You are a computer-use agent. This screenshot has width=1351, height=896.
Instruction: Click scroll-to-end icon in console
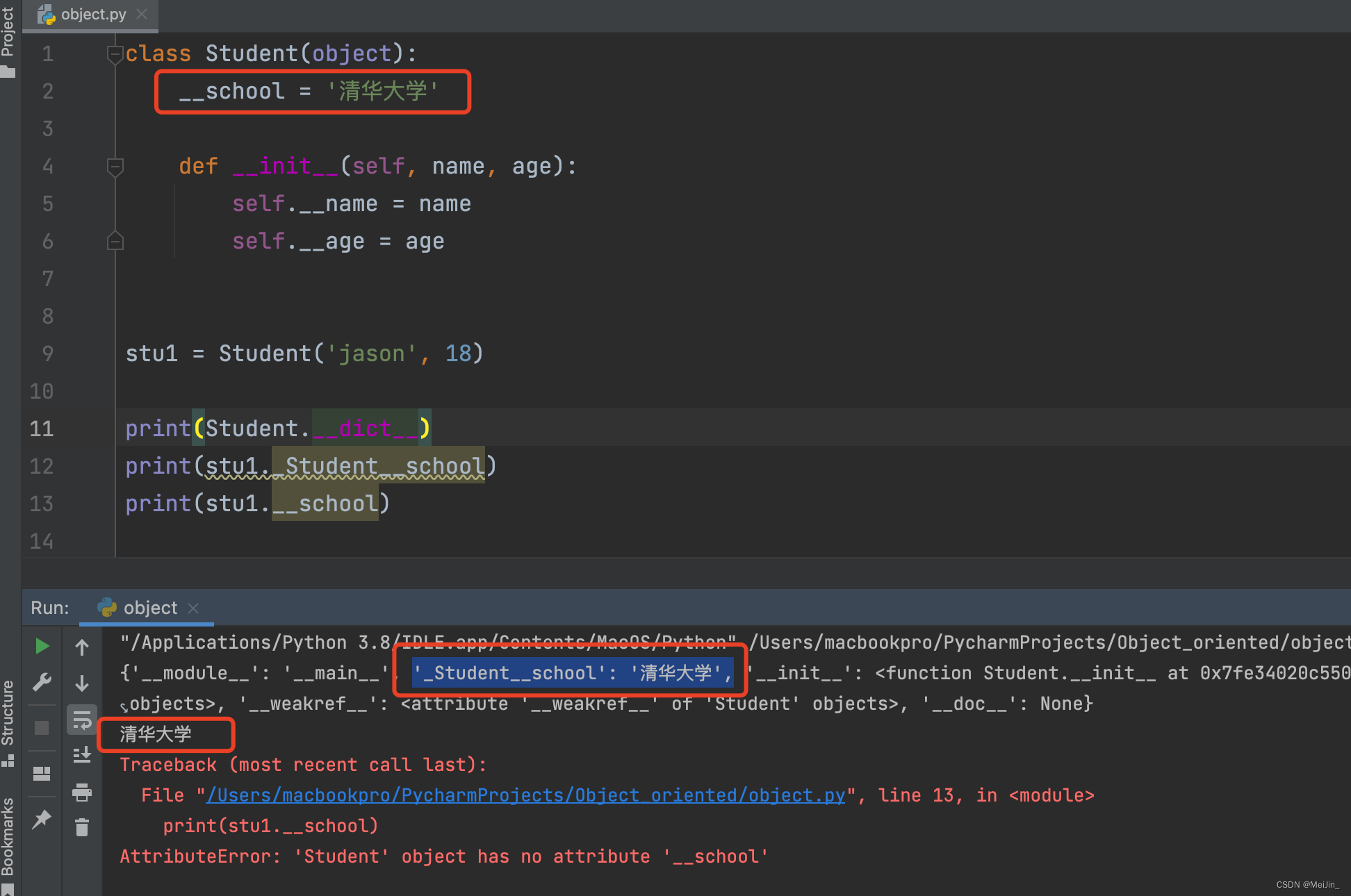(x=82, y=755)
